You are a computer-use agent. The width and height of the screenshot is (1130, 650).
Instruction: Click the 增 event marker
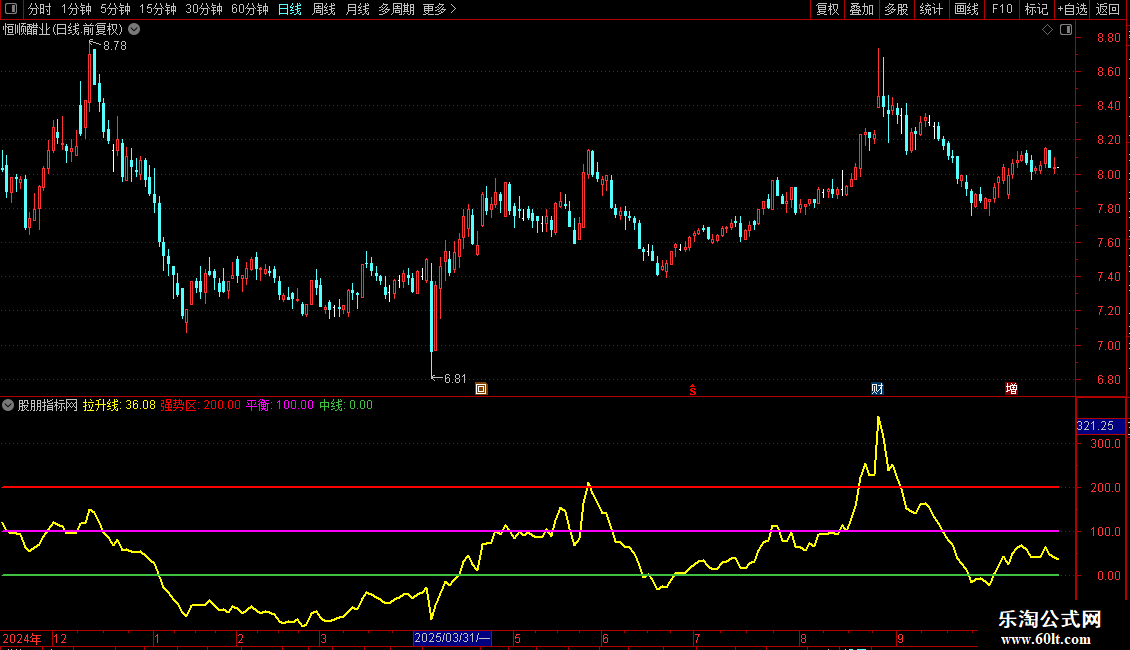(1012, 389)
